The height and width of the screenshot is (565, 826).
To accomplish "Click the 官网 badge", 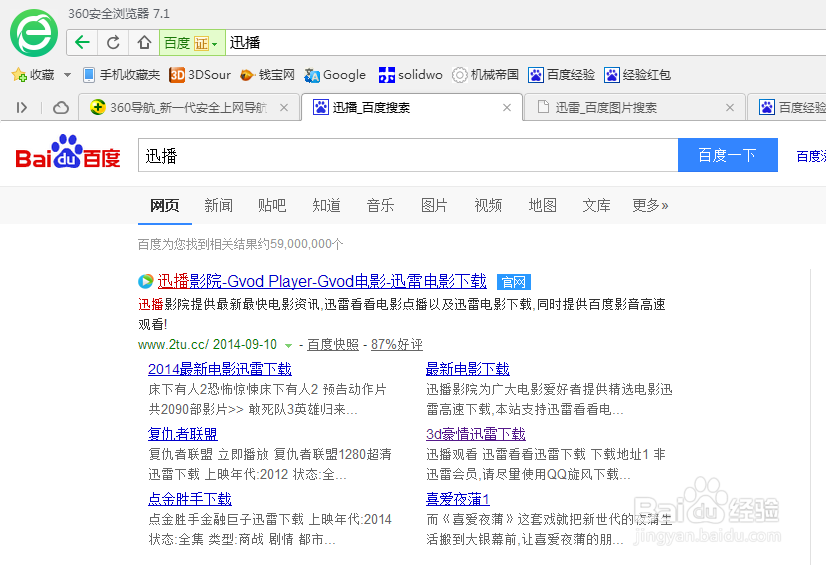I will click(x=514, y=282).
